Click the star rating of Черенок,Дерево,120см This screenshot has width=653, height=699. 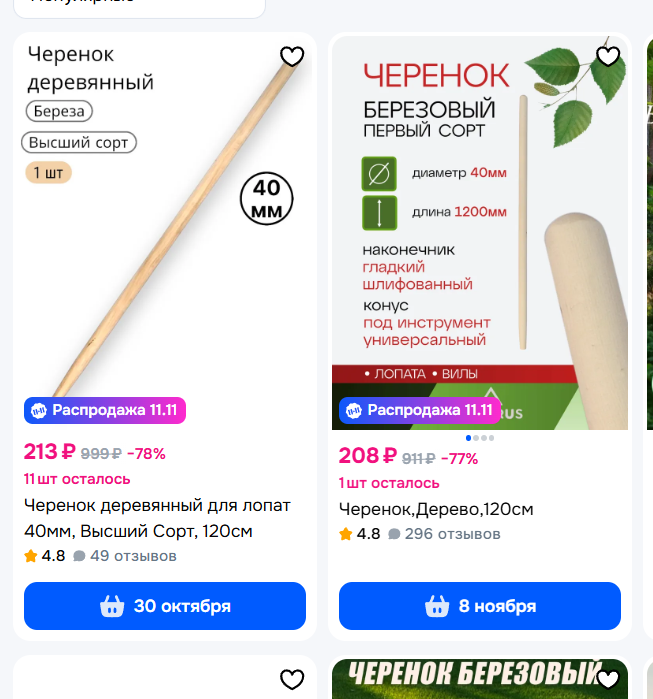click(359, 534)
